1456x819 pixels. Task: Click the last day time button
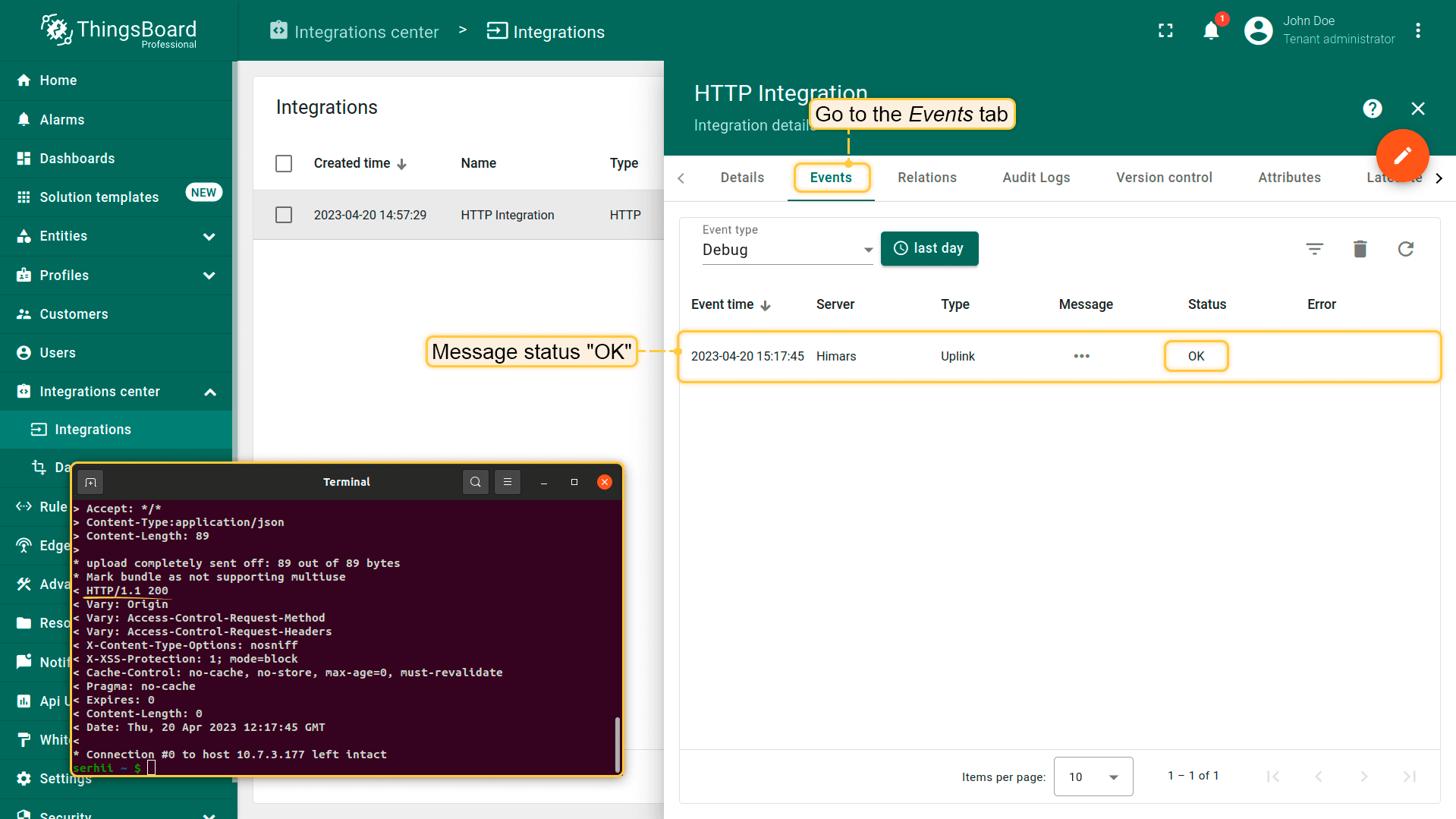click(929, 248)
